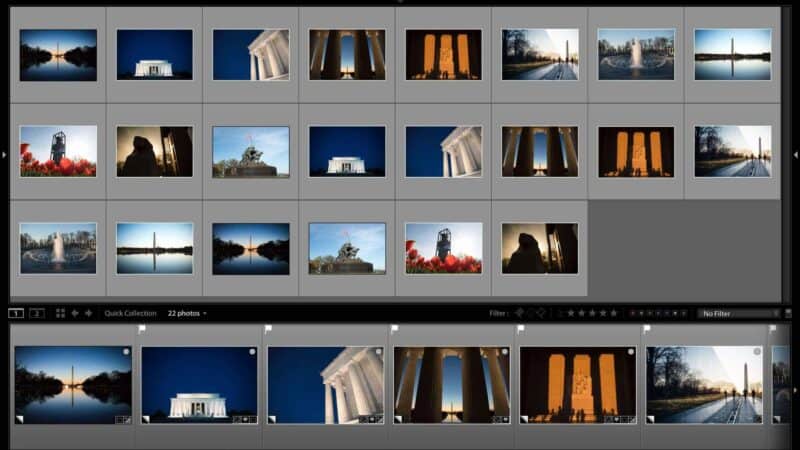Filter by flagged photos icon

[x=519, y=313]
